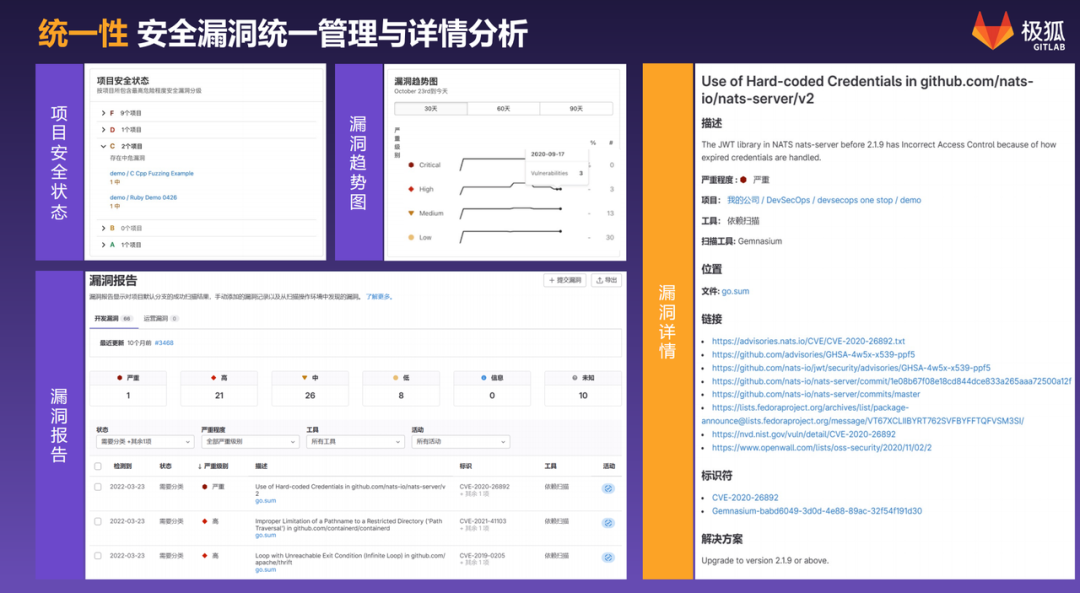Open go.sum file link in details panel

(735, 291)
